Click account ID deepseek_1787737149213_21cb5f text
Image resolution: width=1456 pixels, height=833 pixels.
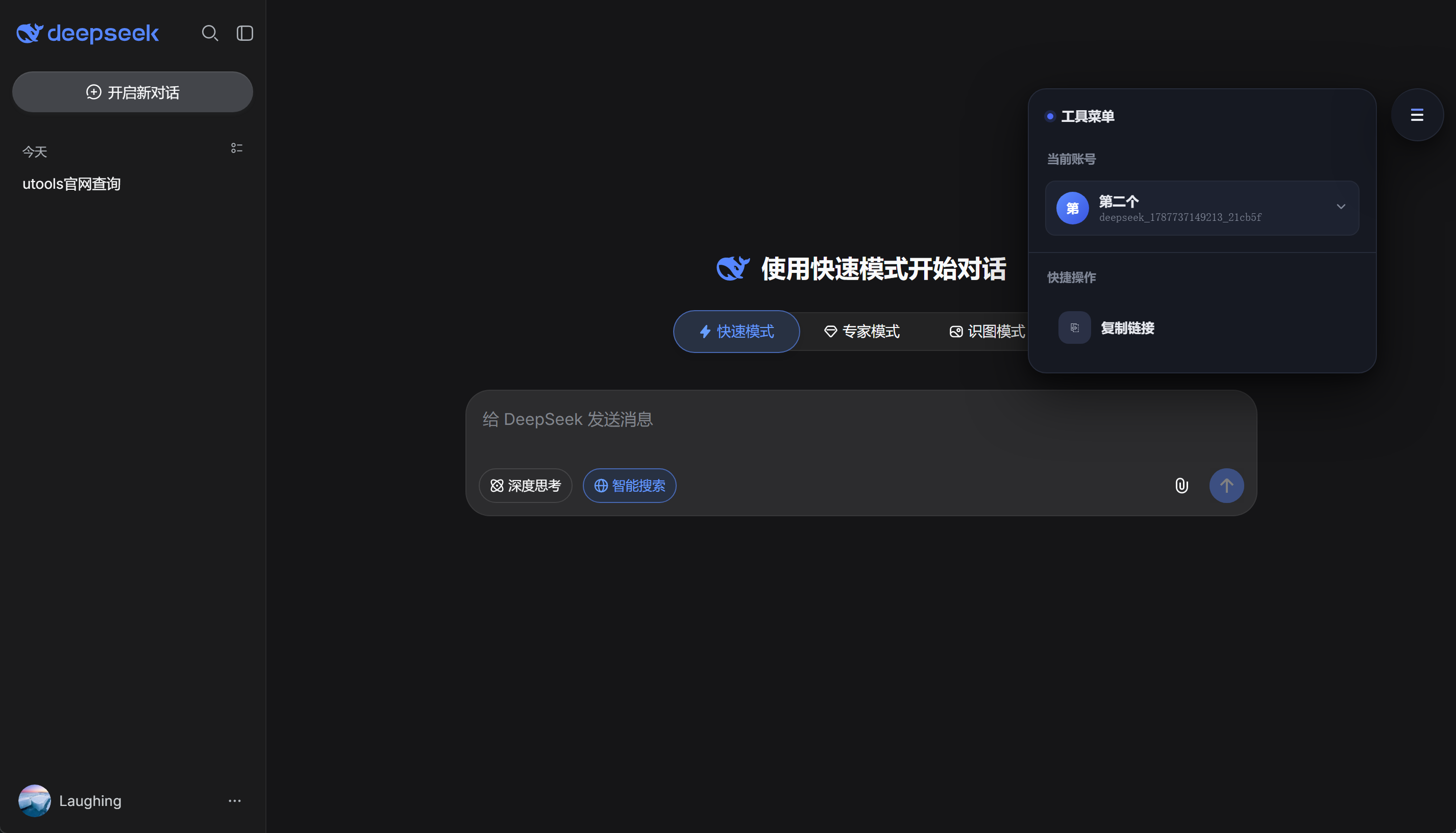pyautogui.click(x=1180, y=217)
